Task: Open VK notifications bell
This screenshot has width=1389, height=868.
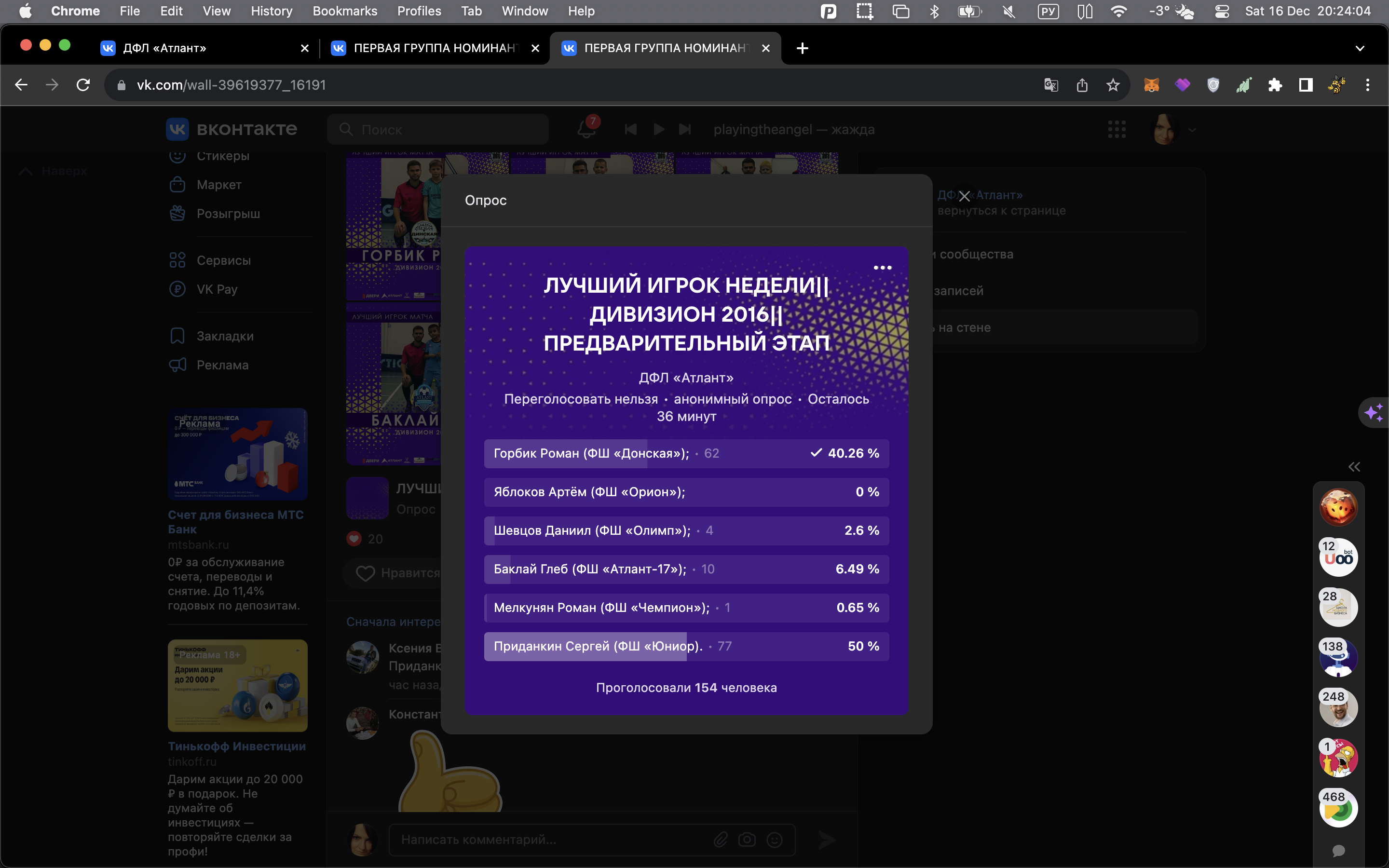Action: (586, 129)
